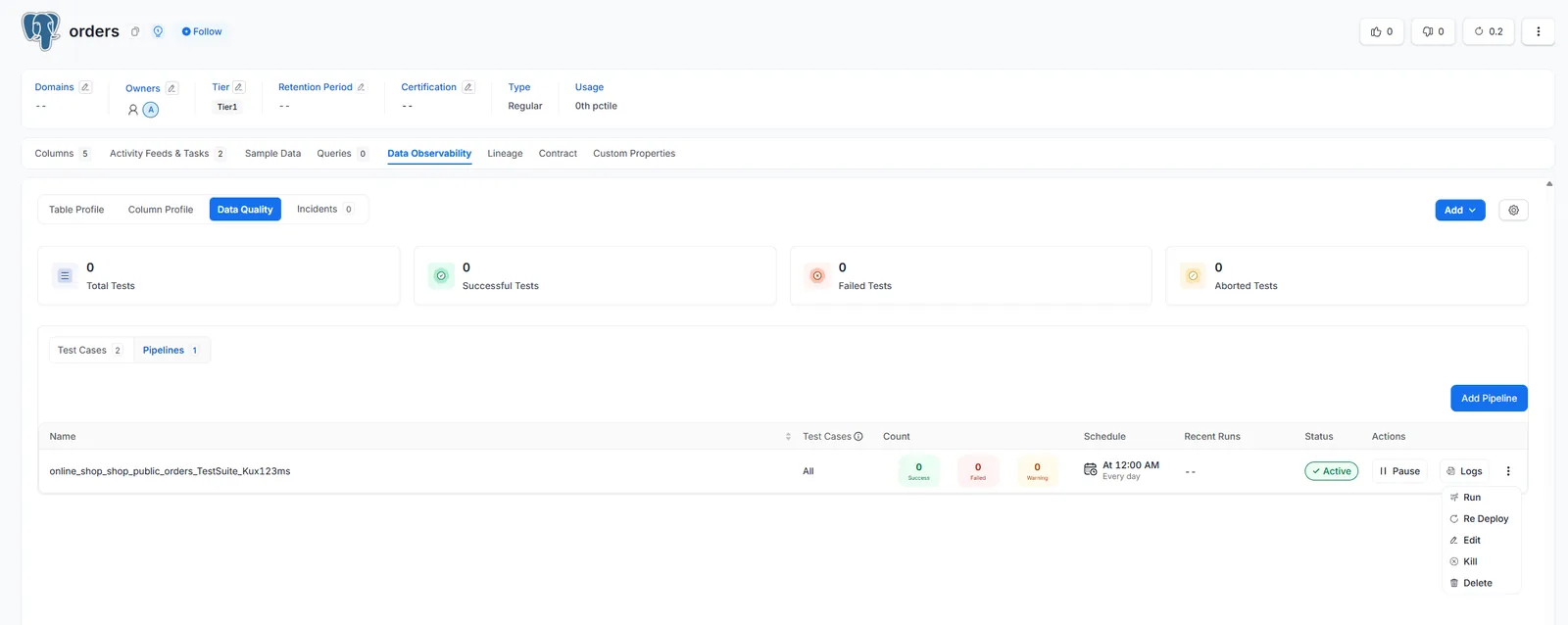Click the schedule calendar clock icon
1568x625 pixels.
[x=1090, y=470]
